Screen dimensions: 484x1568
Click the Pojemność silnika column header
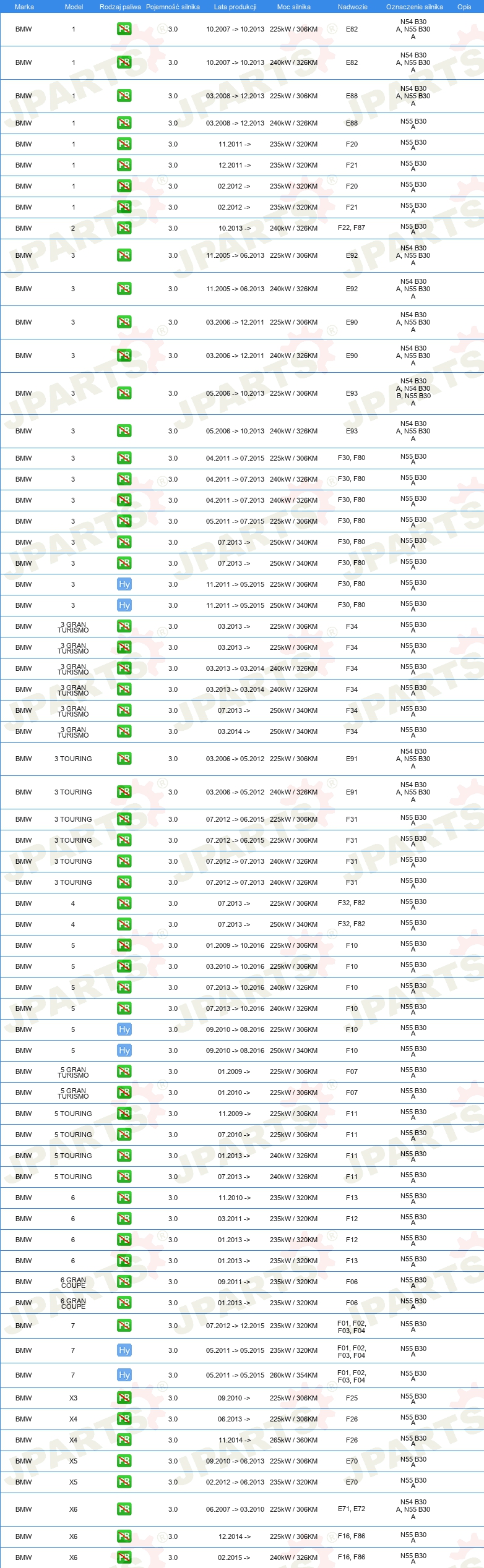(173, 7)
